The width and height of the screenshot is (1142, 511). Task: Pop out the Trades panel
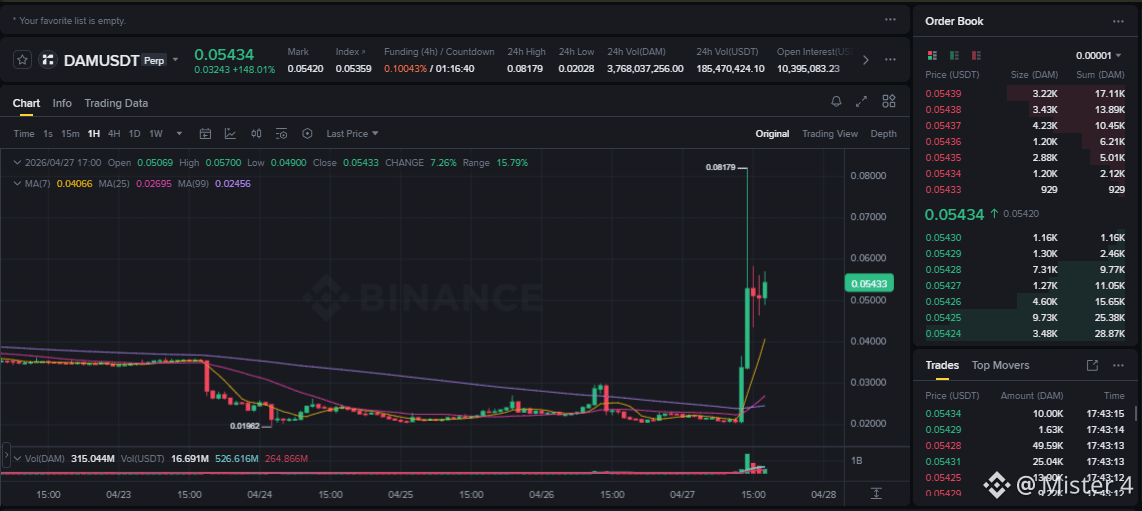pyautogui.click(x=1092, y=365)
